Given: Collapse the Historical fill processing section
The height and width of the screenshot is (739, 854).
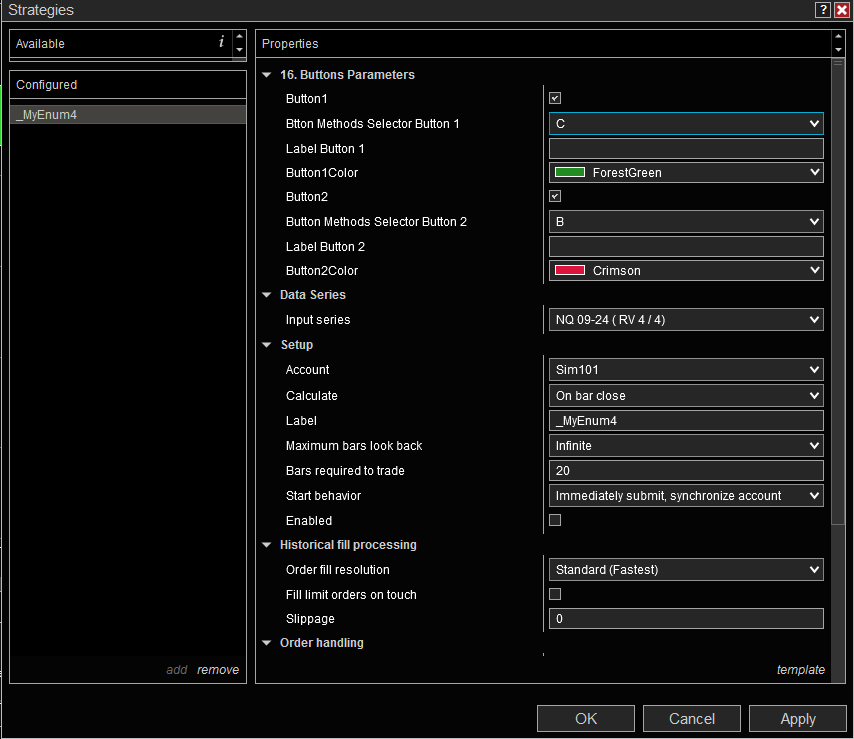Looking at the screenshot, I should pyautogui.click(x=267, y=545).
